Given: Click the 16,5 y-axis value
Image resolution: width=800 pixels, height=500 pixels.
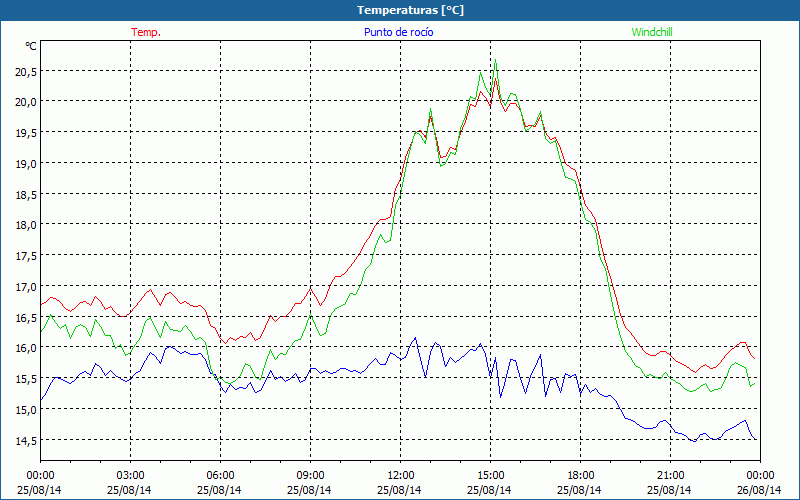Looking at the screenshot, I should coord(26,317).
